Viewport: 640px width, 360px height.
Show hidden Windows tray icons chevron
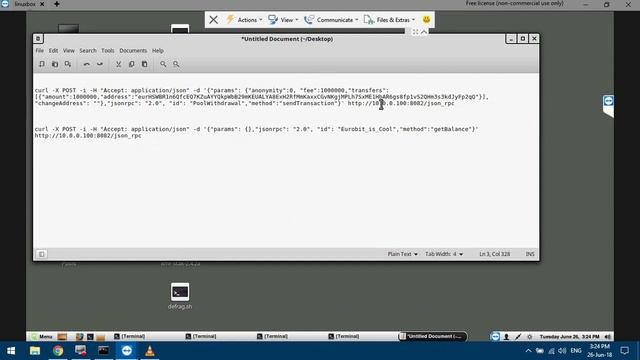[528, 351]
